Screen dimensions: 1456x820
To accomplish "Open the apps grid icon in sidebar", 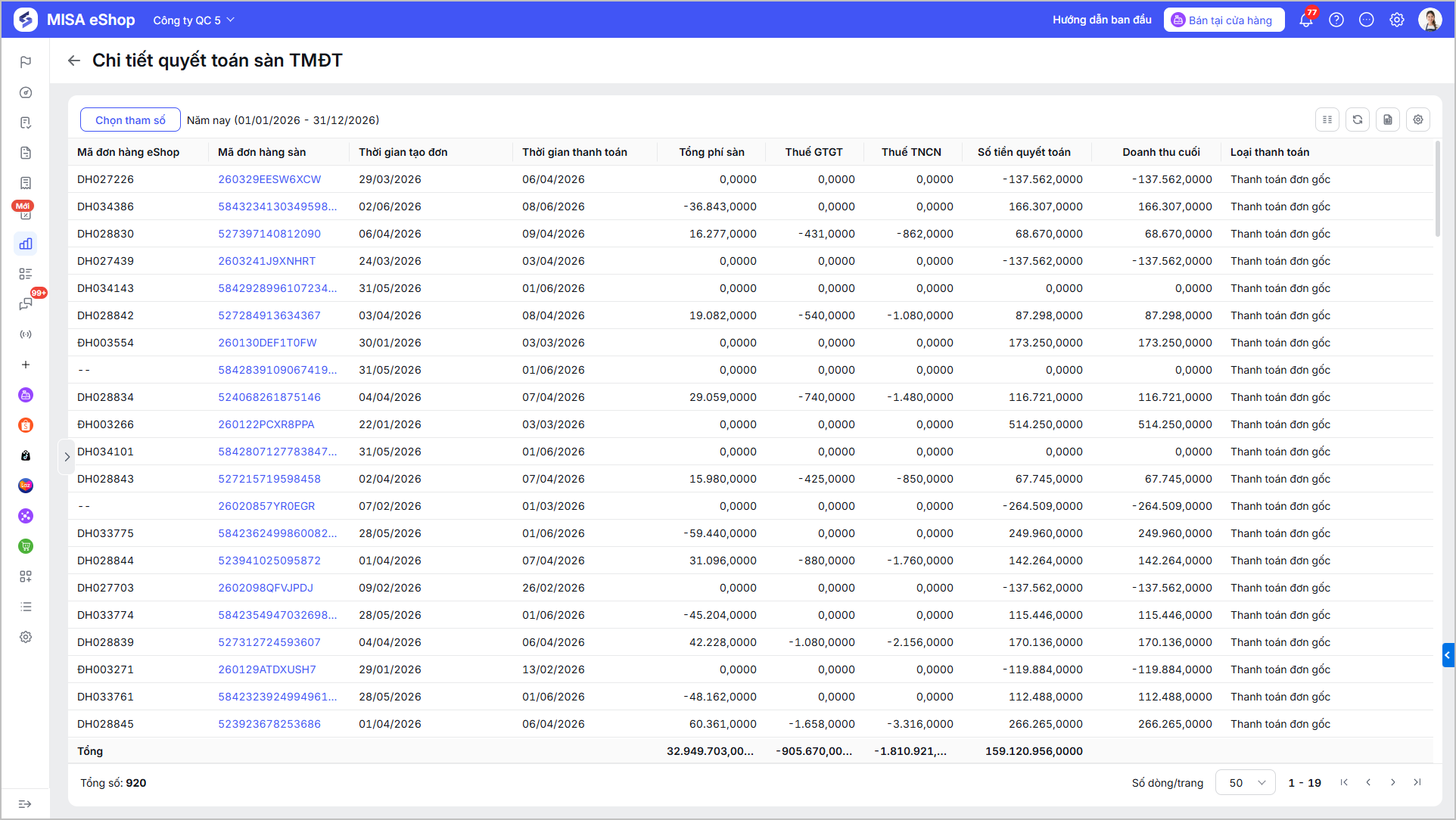I will (26, 576).
